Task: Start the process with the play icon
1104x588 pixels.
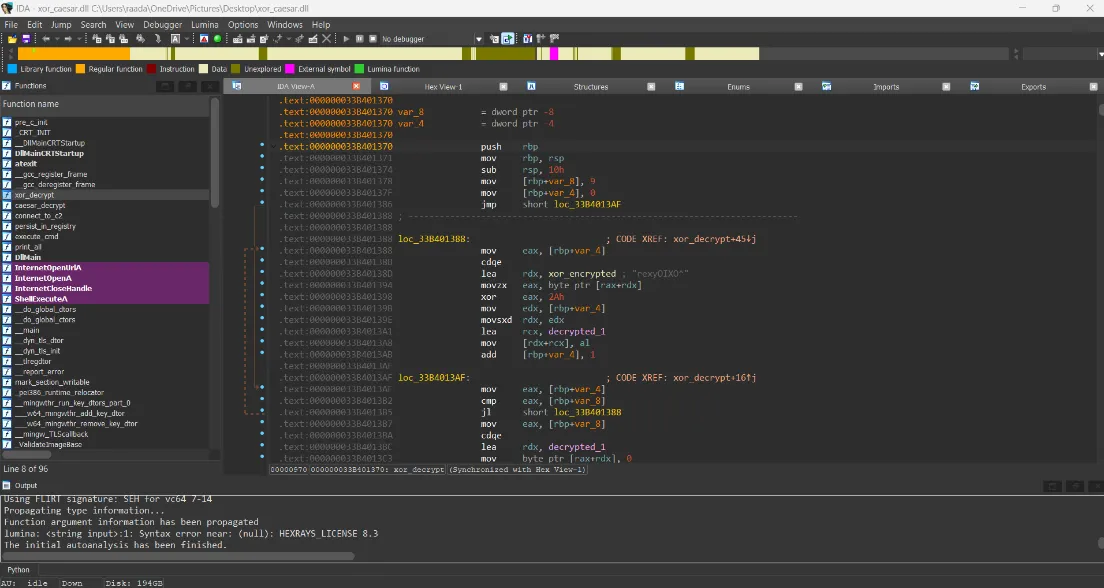Action: 346,39
